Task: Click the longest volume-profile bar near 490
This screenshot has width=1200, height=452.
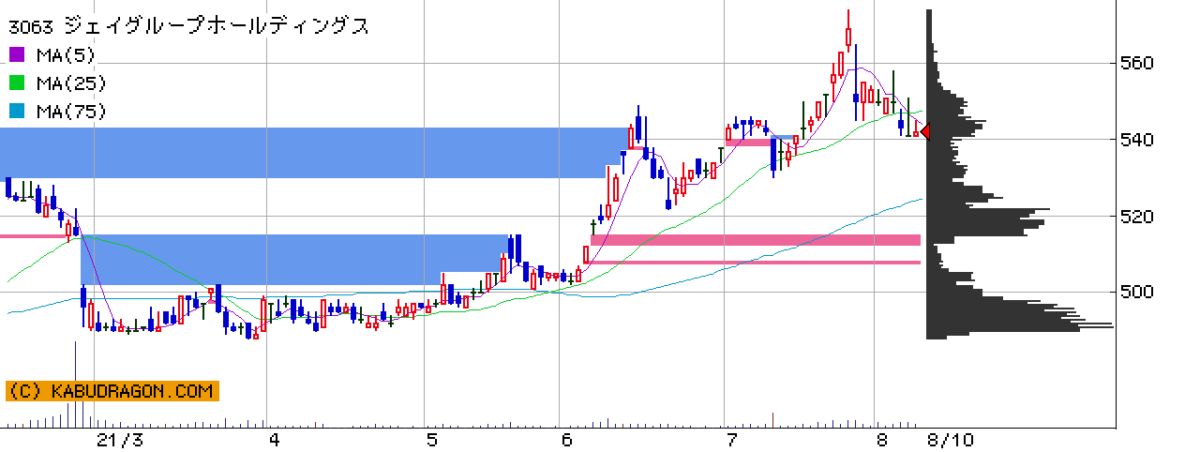Action: pyautogui.click(x=1019, y=326)
